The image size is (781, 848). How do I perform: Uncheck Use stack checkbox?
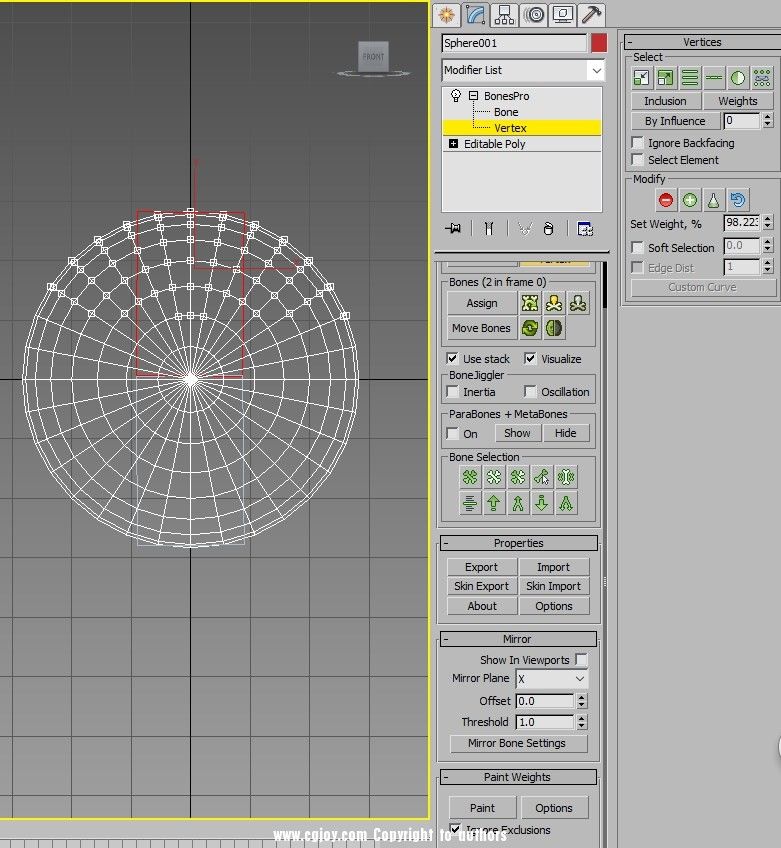[x=452, y=359]
